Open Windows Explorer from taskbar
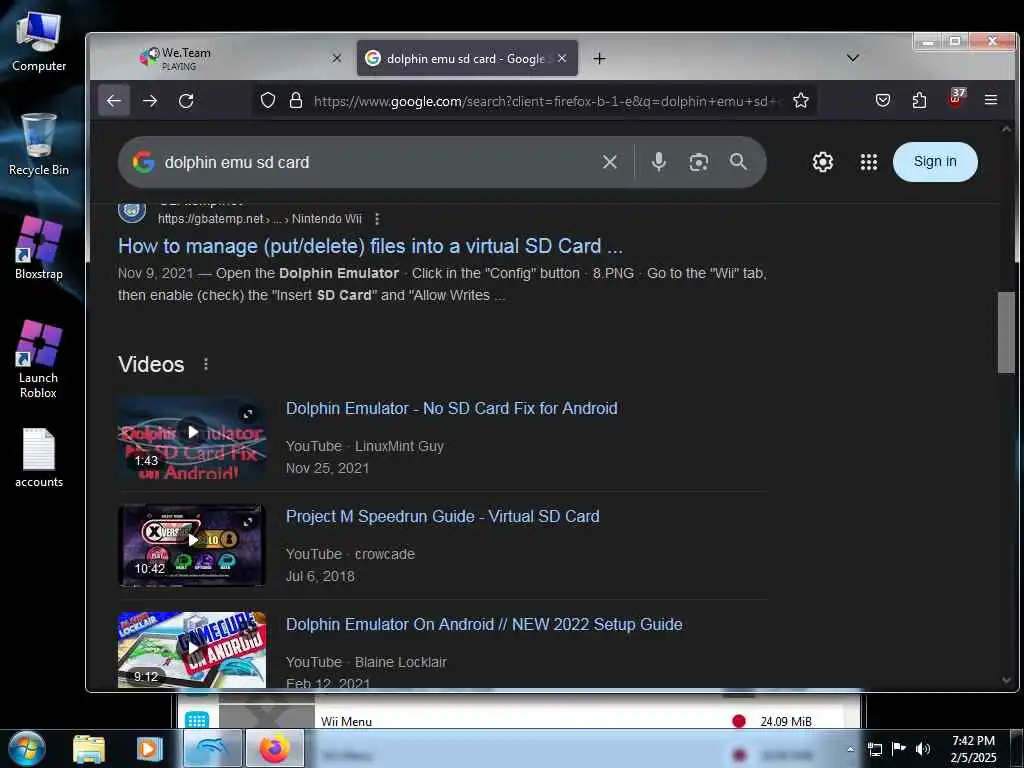The width and height of the screenshot is (1024, 768). pyautogui.click(x=89, y=749)
